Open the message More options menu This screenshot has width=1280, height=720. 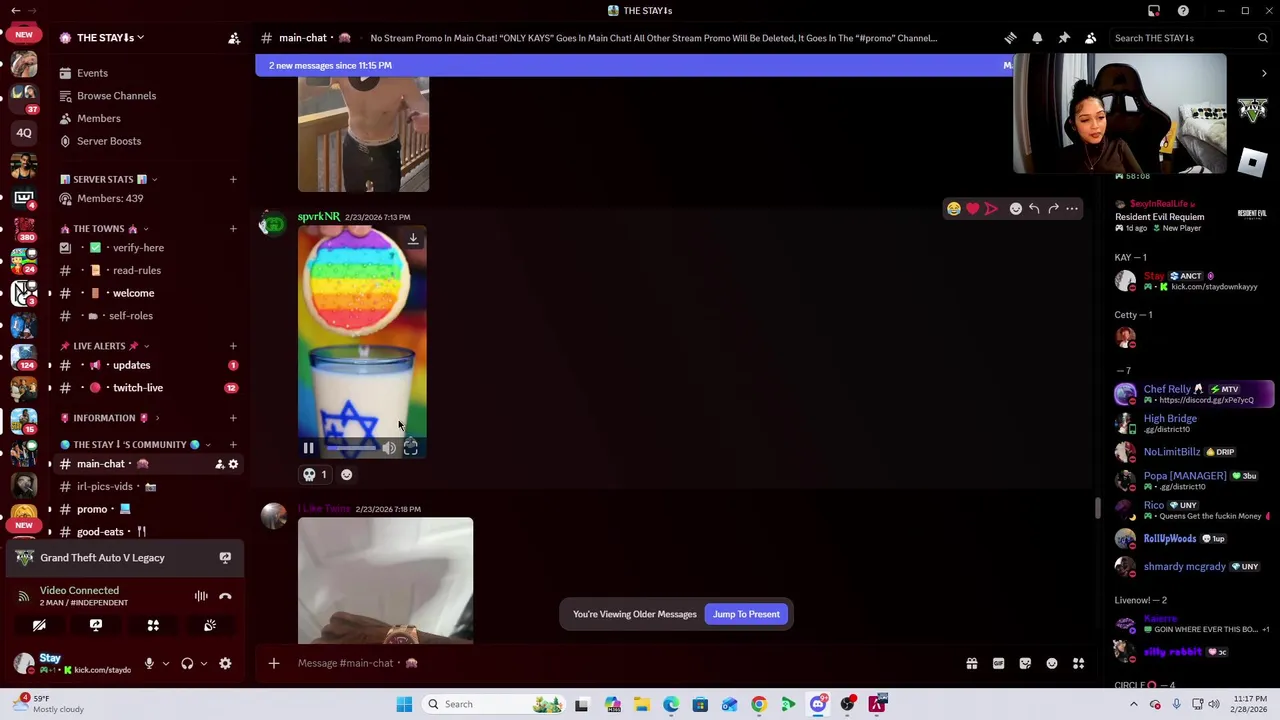(1072, 209)
